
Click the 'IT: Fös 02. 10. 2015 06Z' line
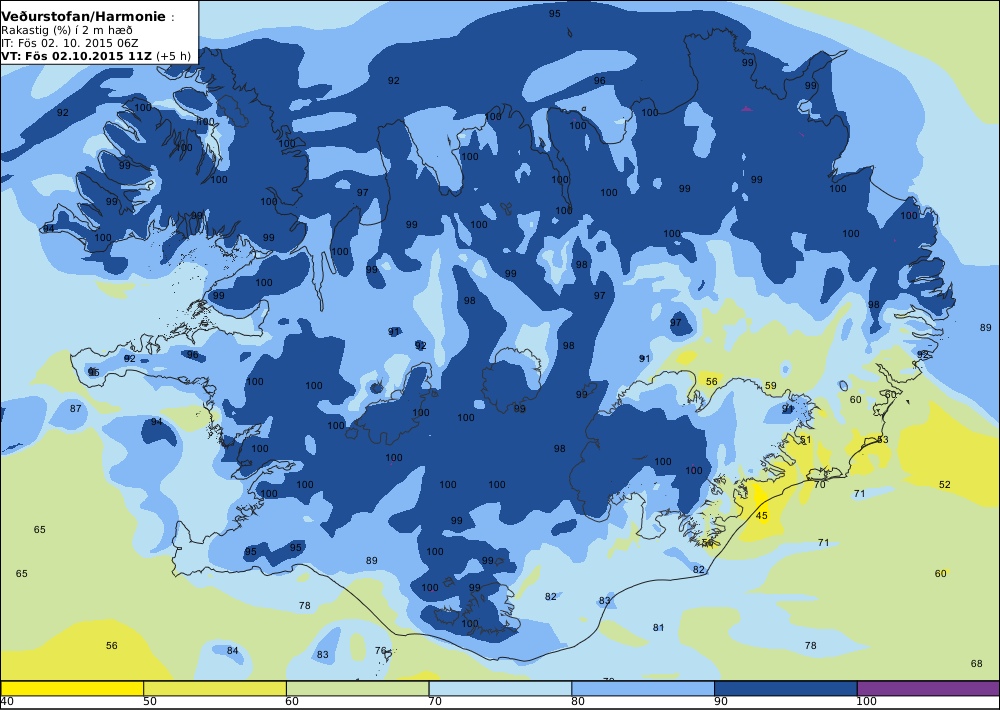click(70, 43)
